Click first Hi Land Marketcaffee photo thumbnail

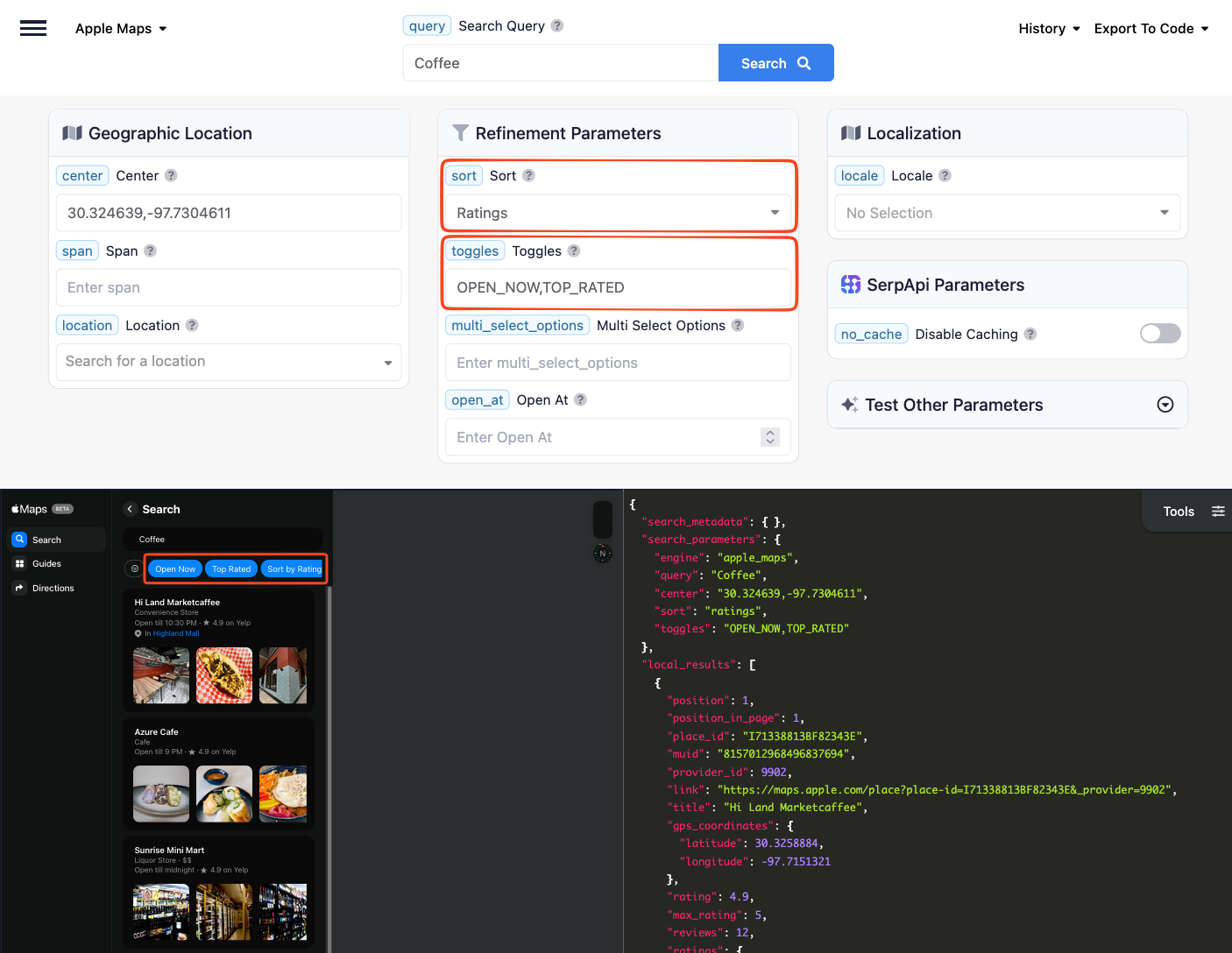(x=161, y=675)
